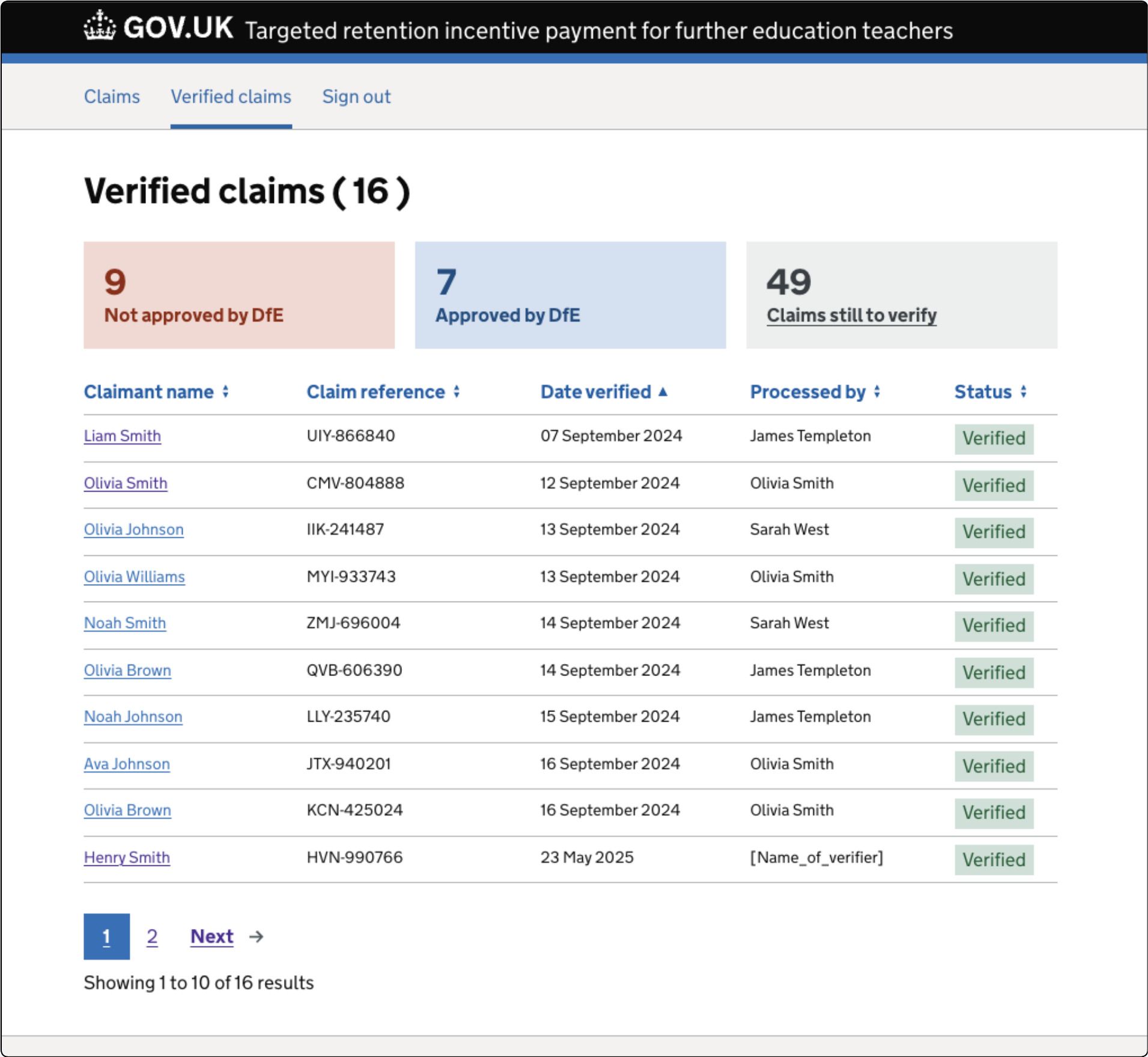Click the Next pagination arrow
1148x1057 pixels.
tap(256, 936)
